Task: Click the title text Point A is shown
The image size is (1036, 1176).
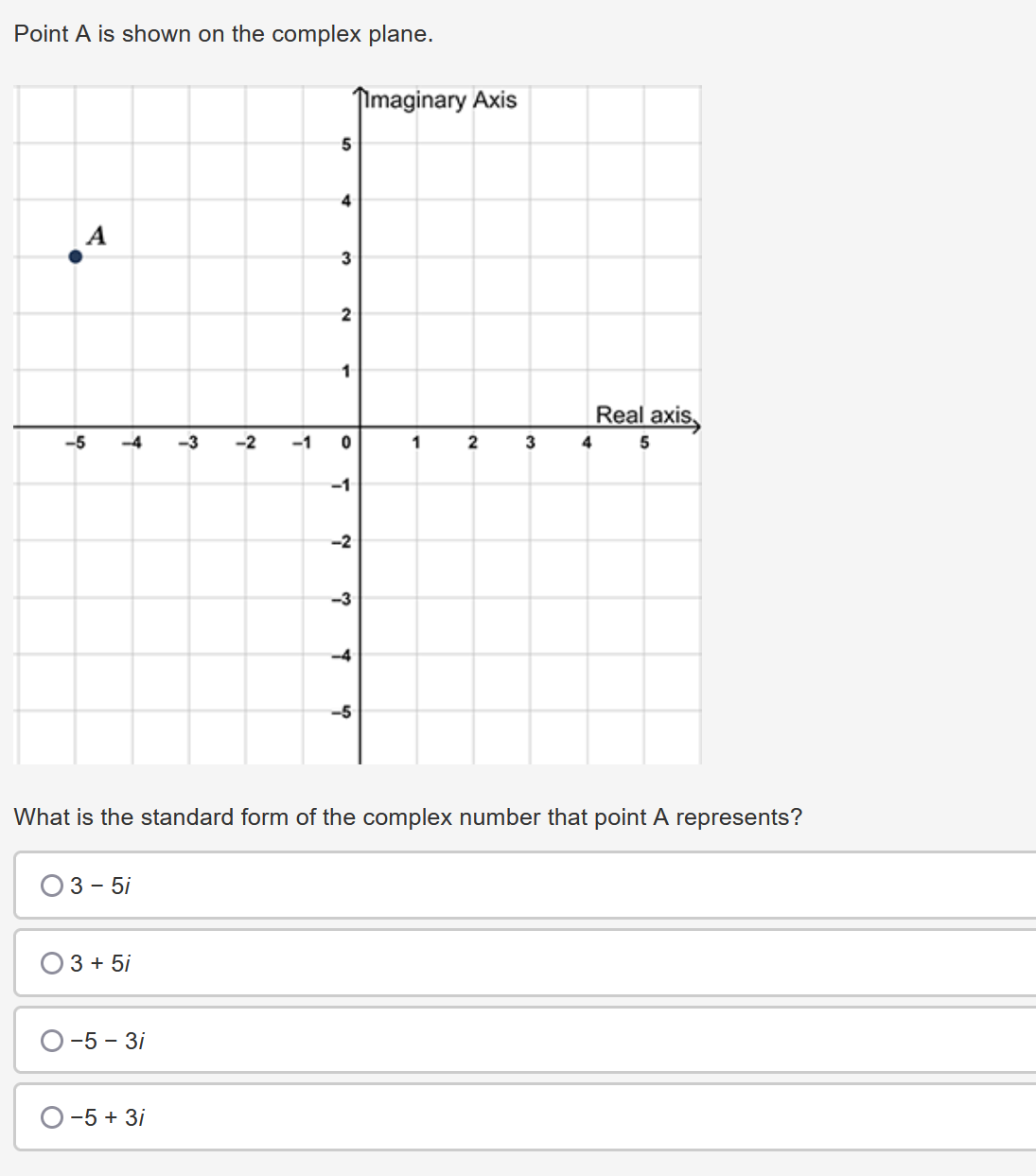Action: click(213, 33)
